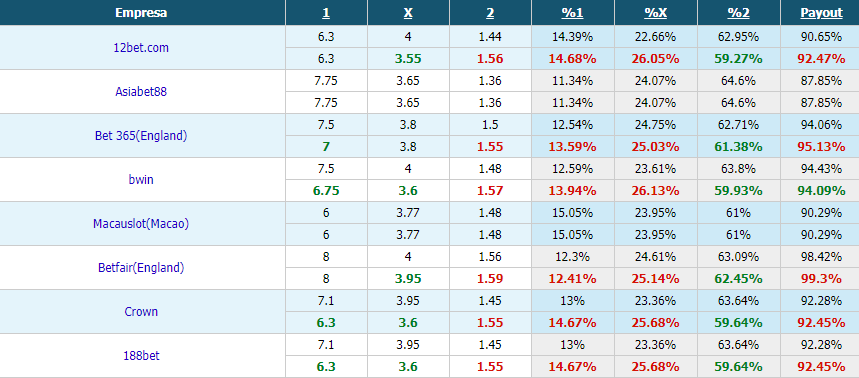859x378 pixels.
Task: Open the 12bet.com bookmaker link
Action: point(141,48)
